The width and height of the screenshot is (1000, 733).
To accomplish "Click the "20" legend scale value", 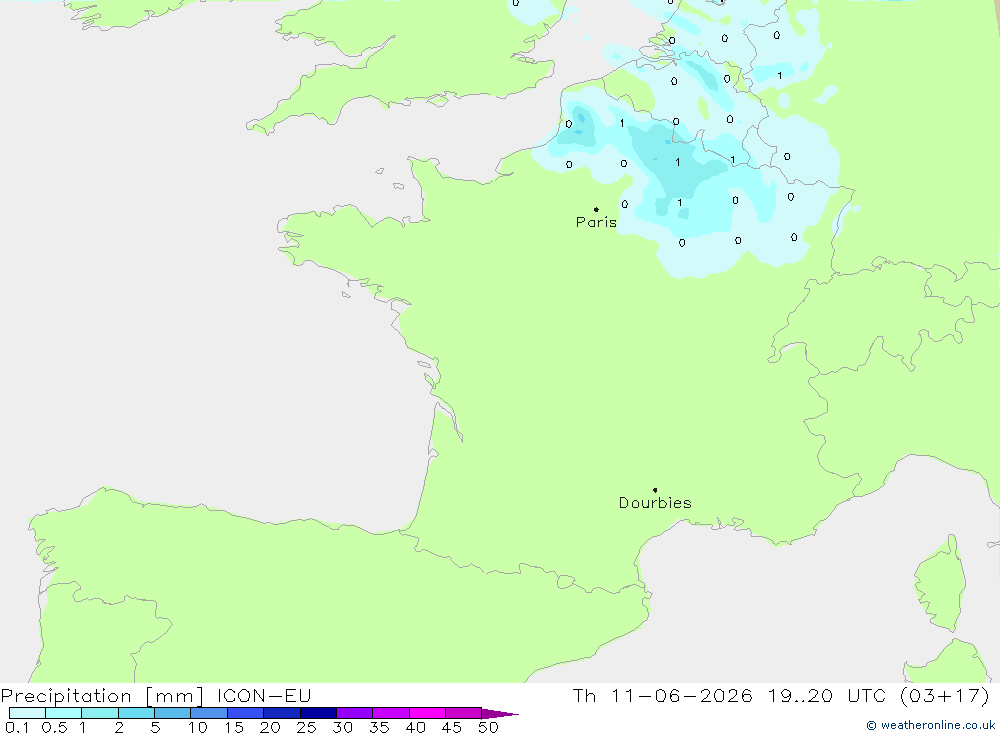I will tap(270, 727).
